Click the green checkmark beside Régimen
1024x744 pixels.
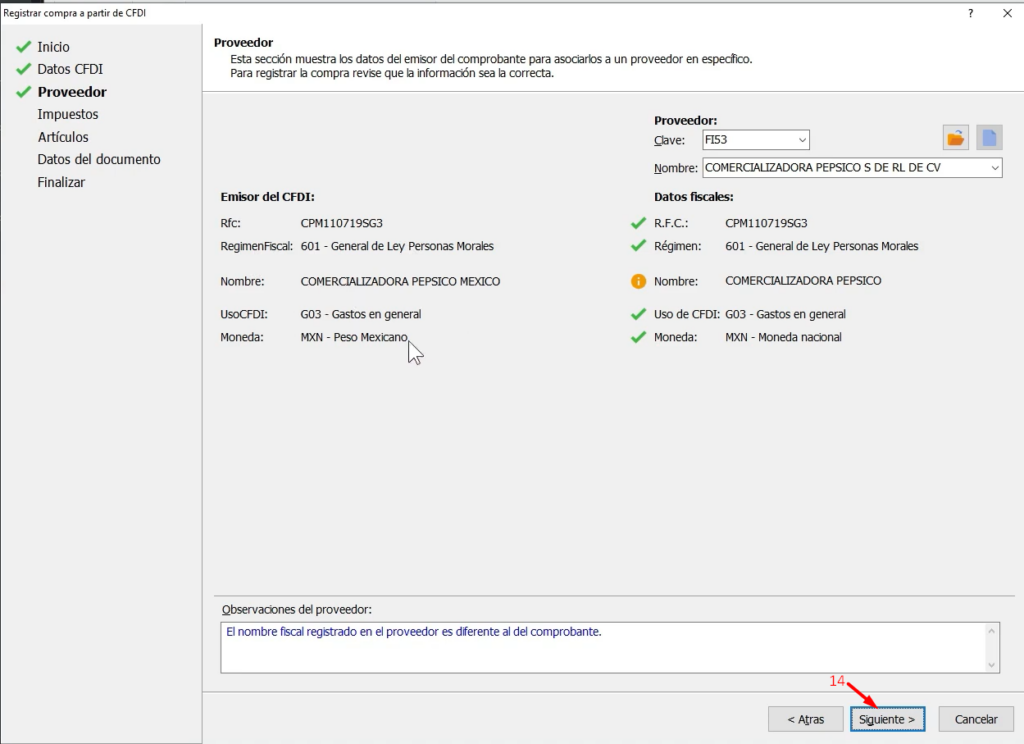point(638,246)
